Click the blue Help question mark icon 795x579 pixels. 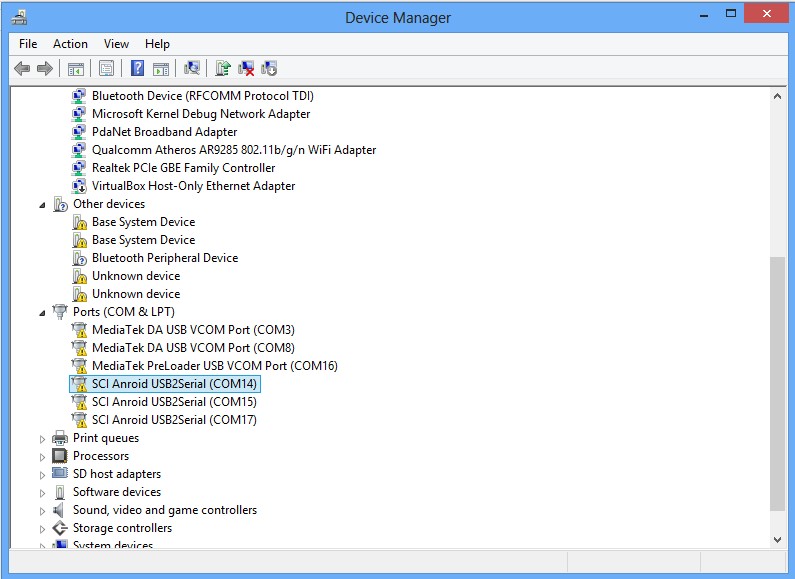click(x=137, y=68)
